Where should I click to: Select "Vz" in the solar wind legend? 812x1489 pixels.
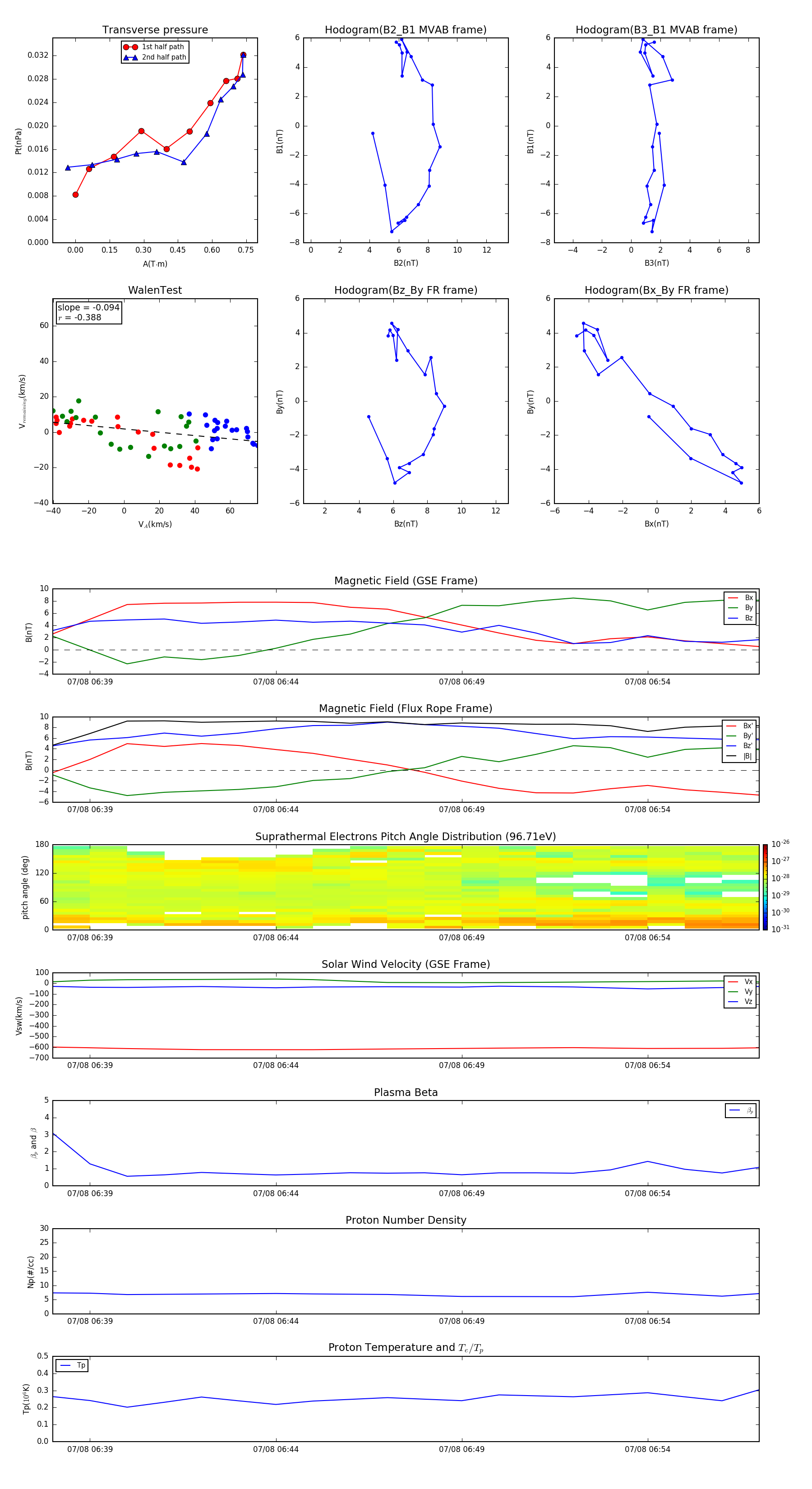click(741, 1002)
